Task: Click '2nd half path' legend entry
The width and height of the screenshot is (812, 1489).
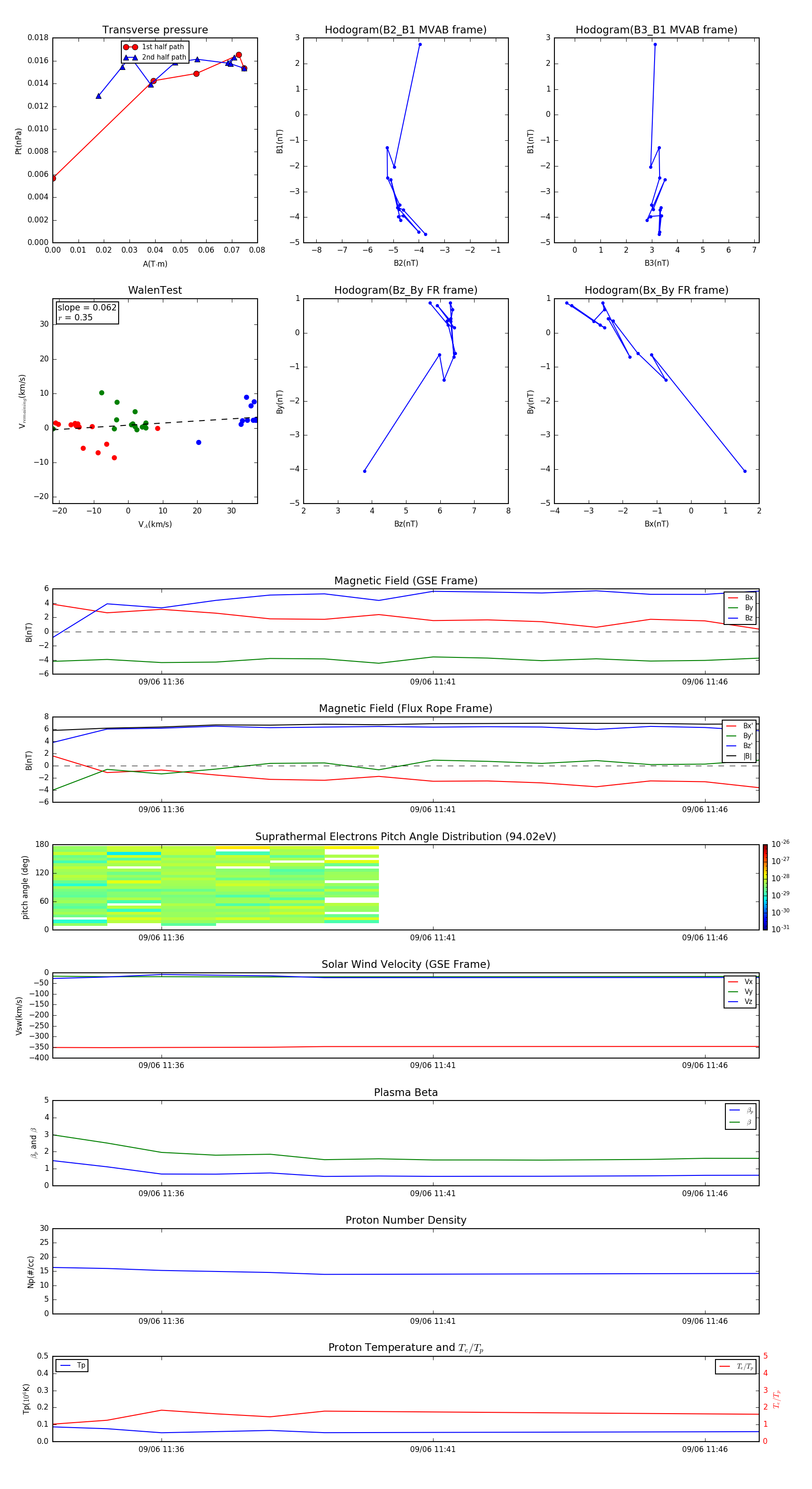Action: pyautogui.click(x=155, y=57)
